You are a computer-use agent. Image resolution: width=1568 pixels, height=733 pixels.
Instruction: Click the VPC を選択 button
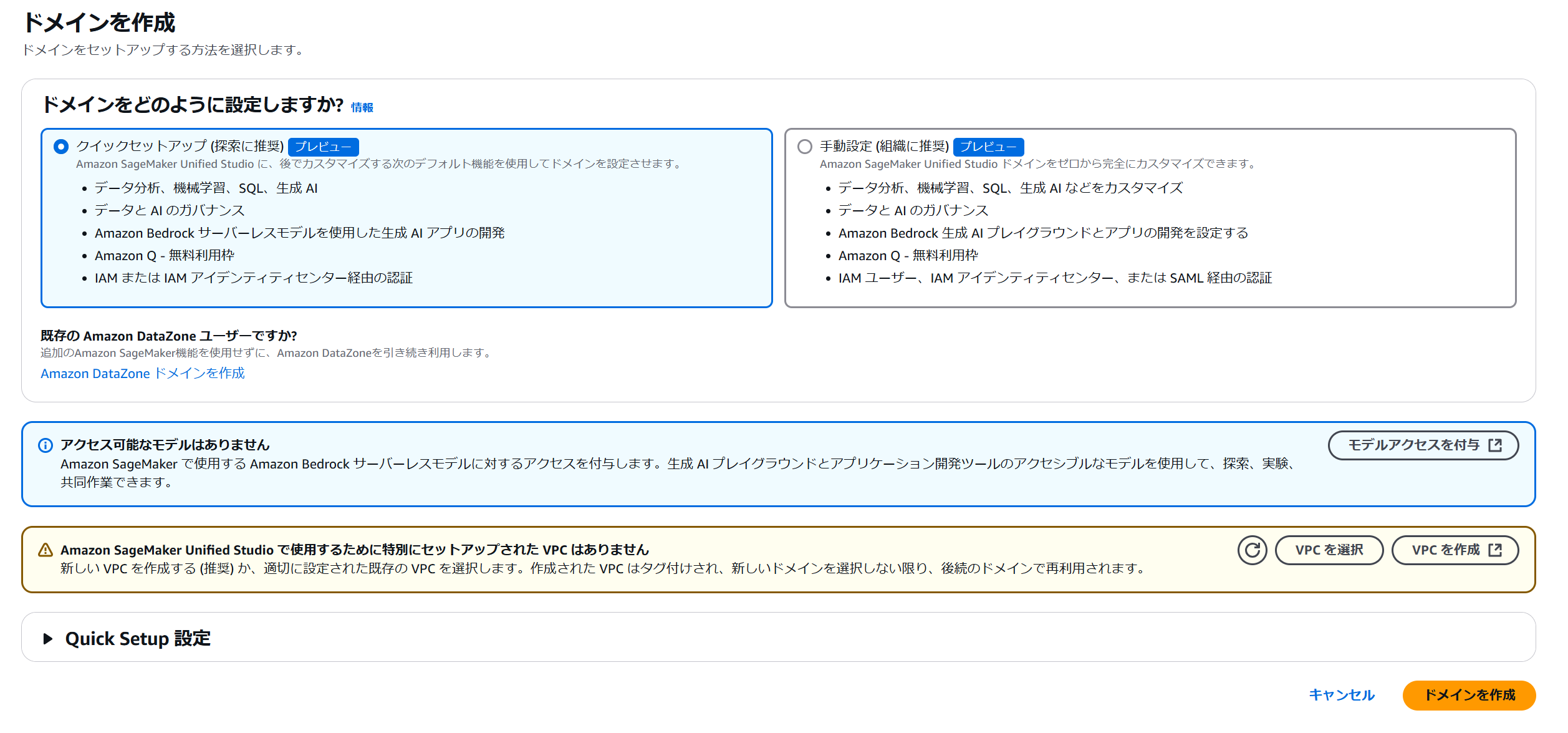1329,550
